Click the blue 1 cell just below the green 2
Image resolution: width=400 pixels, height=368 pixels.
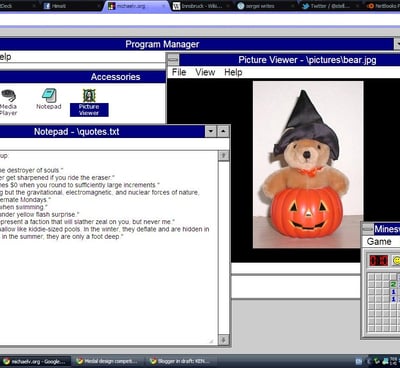393,292
